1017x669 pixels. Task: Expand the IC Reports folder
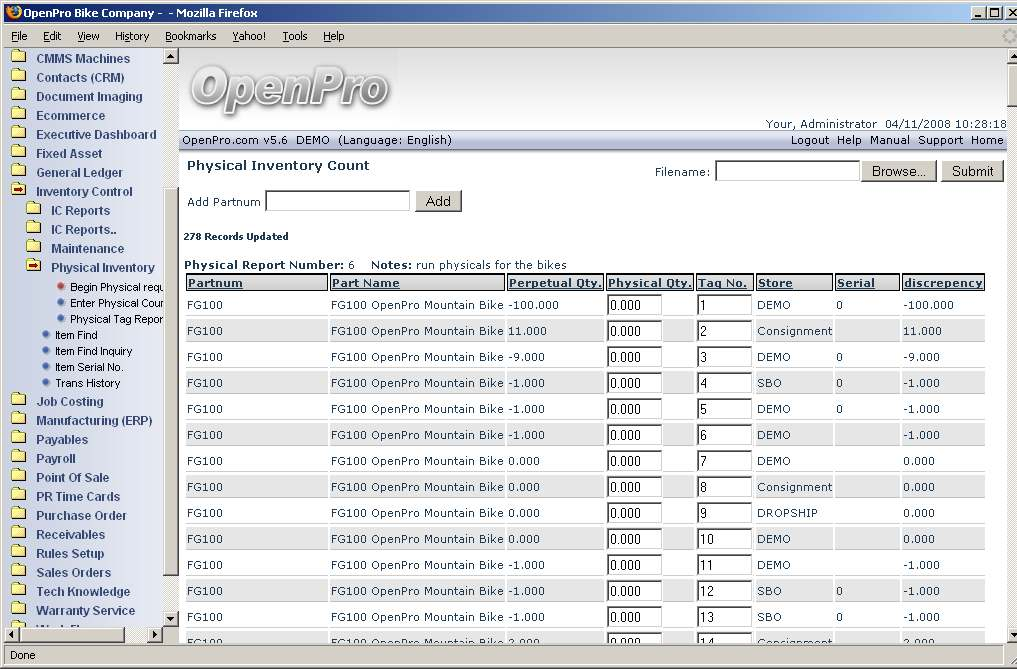pos(80,210)
